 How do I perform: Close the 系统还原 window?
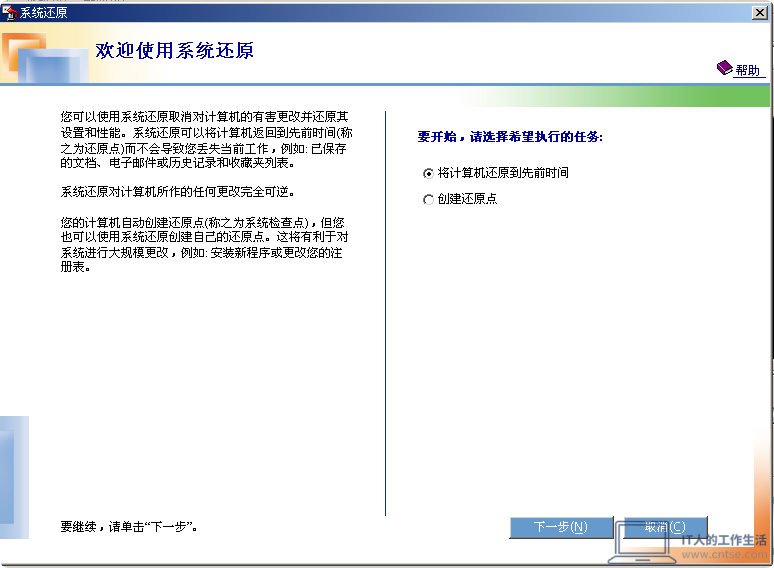[x=759, y=12]
